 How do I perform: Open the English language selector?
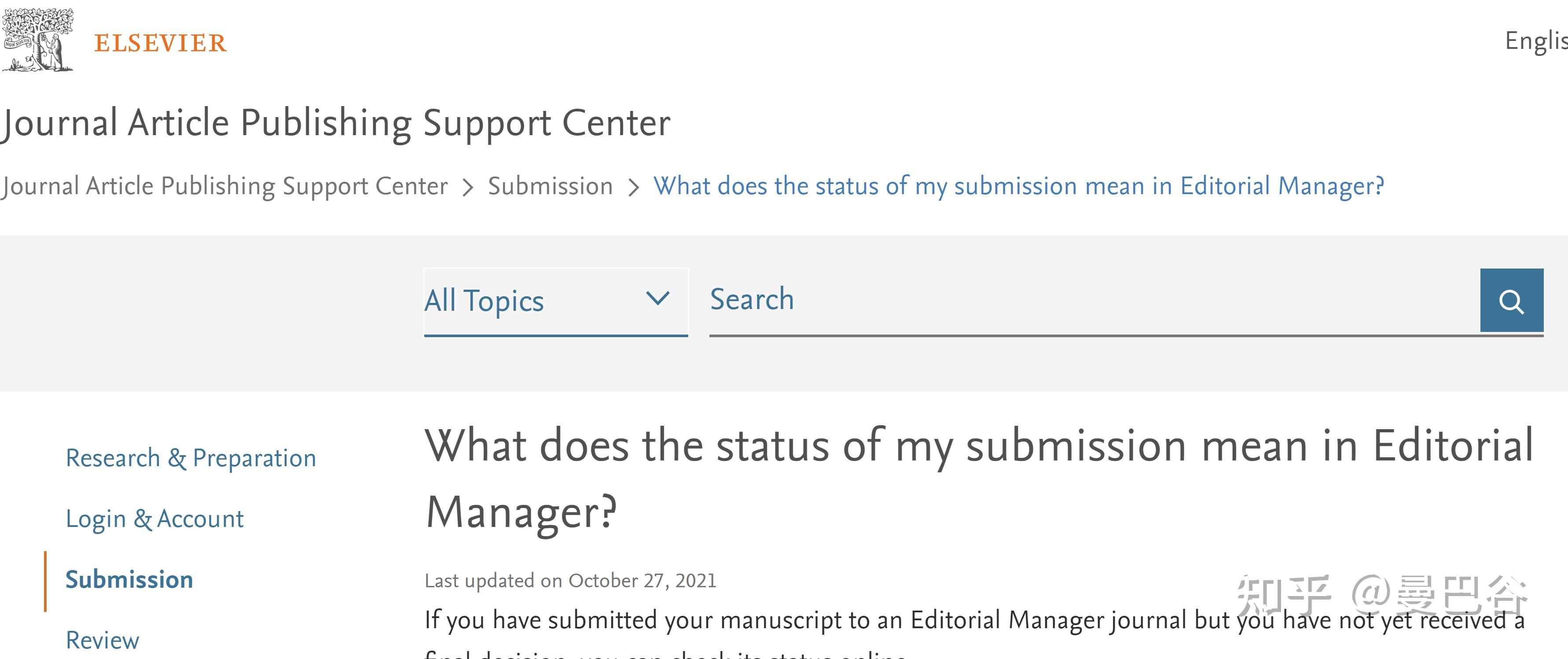point(1534,41)
